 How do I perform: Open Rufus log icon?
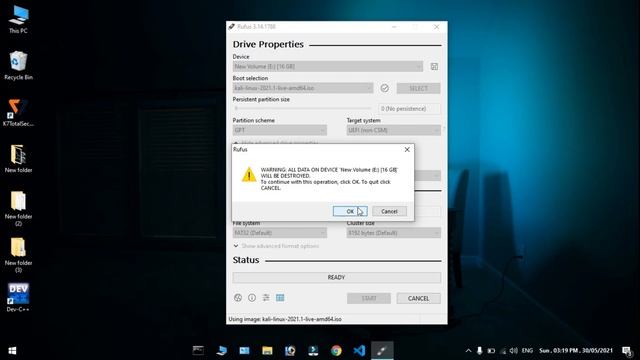click(280, 298)
